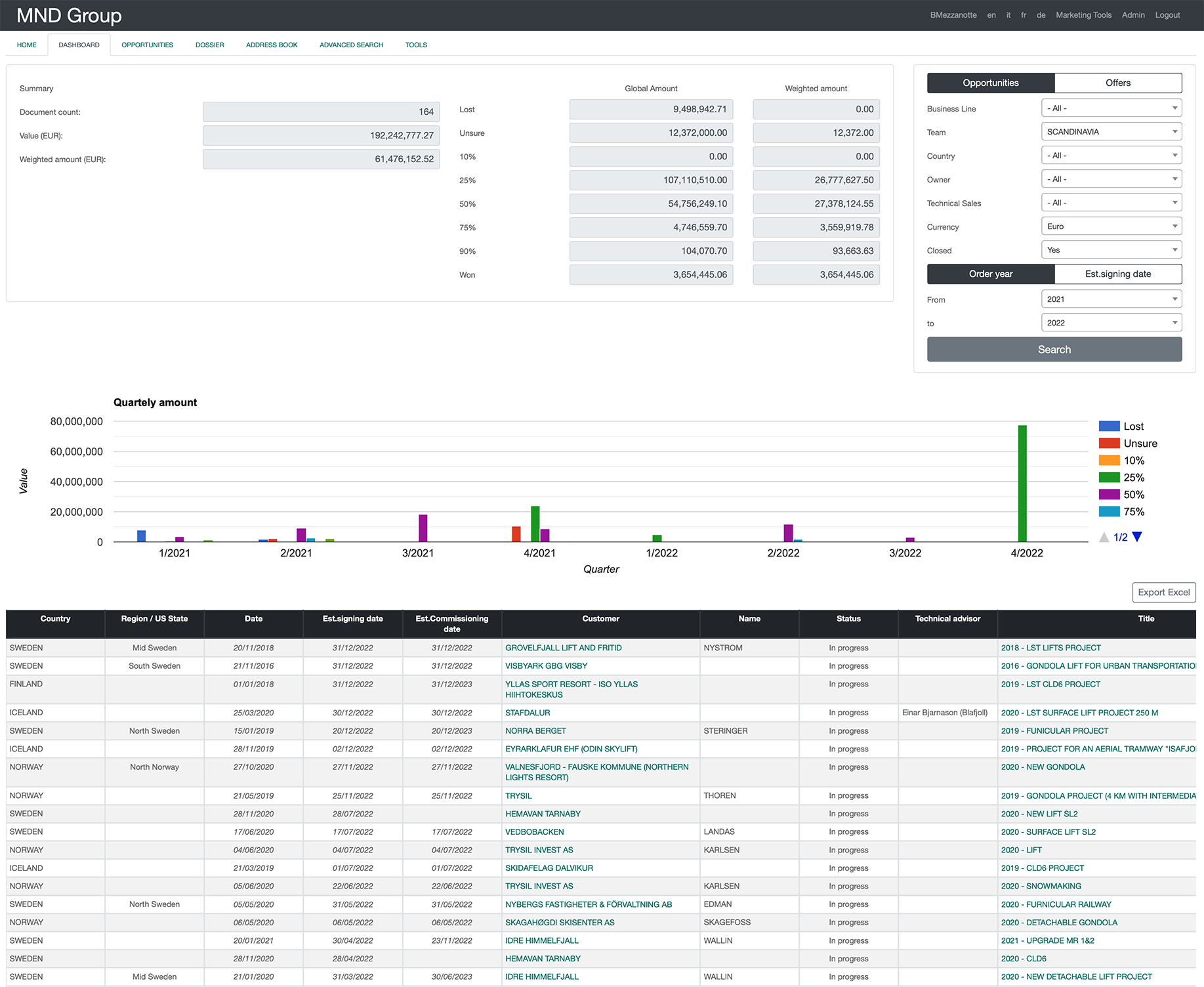
Task: Switch to Offers toggle
Action: point(1118,83)
